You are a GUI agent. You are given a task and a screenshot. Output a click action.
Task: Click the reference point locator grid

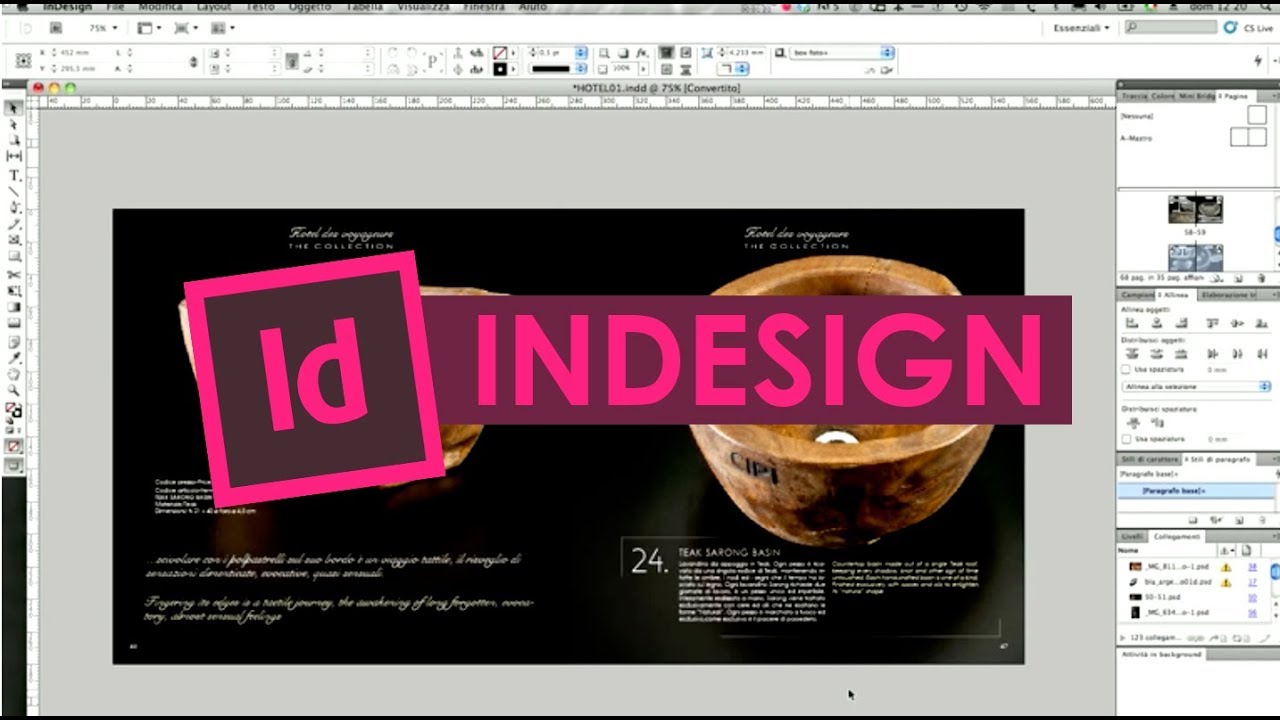click(x=24, y=60)
